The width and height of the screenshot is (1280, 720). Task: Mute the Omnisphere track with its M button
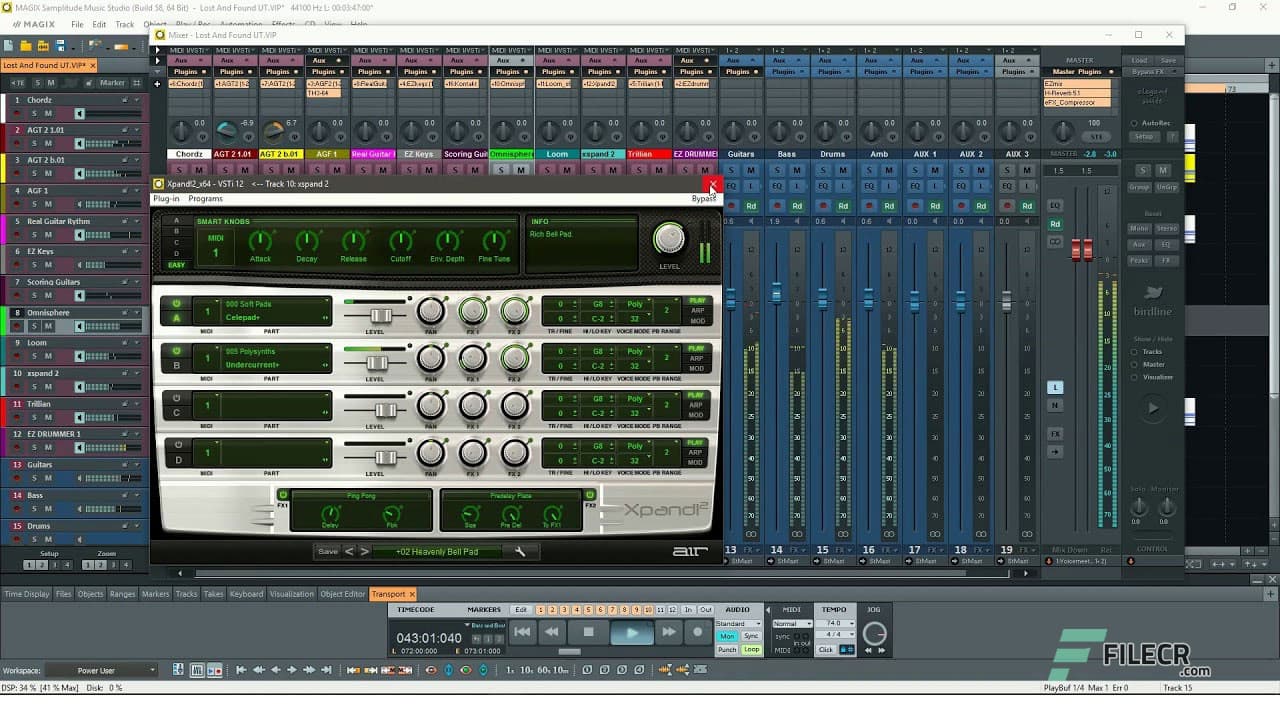[x=48, y=325]
